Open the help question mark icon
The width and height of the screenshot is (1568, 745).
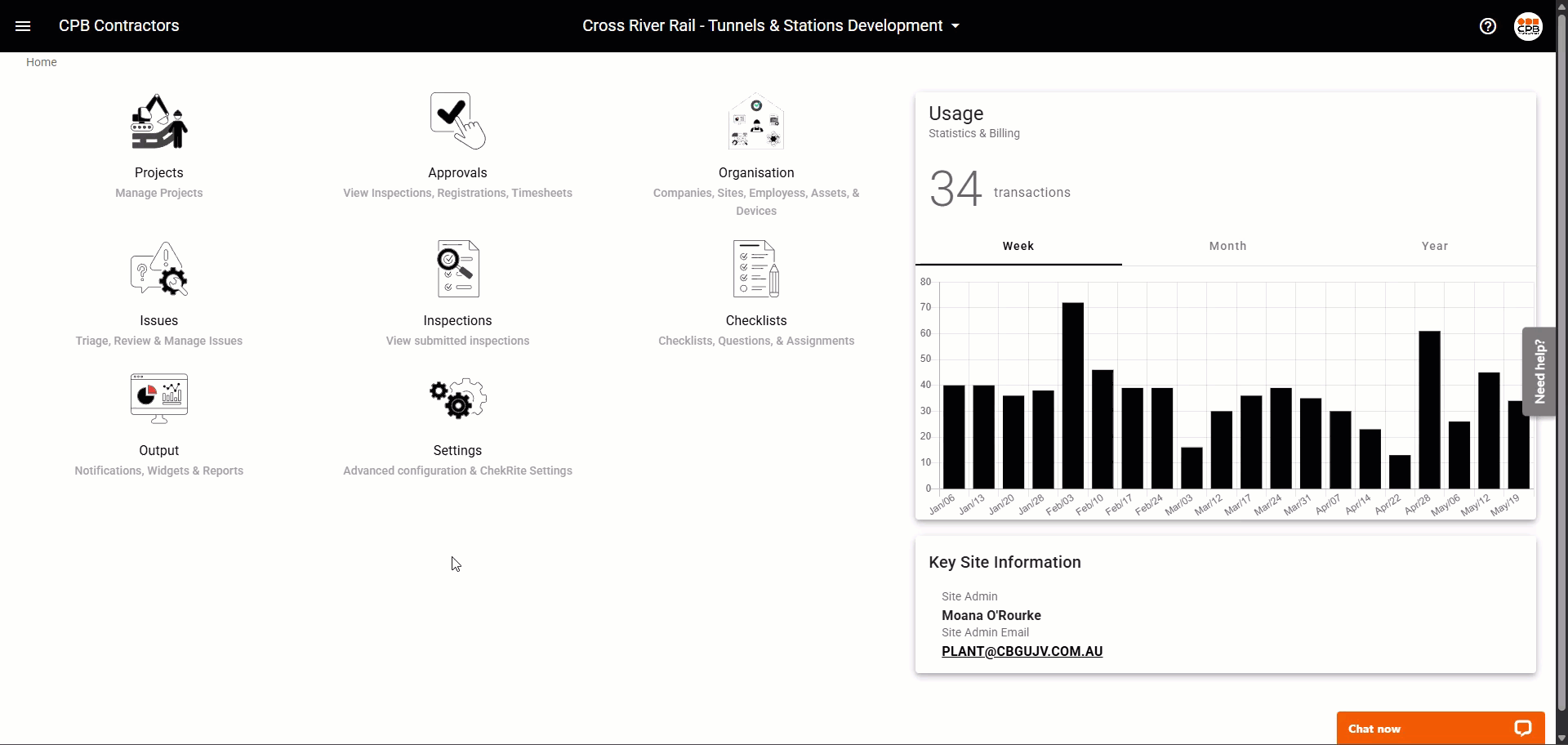click(x=1488, y=26)
